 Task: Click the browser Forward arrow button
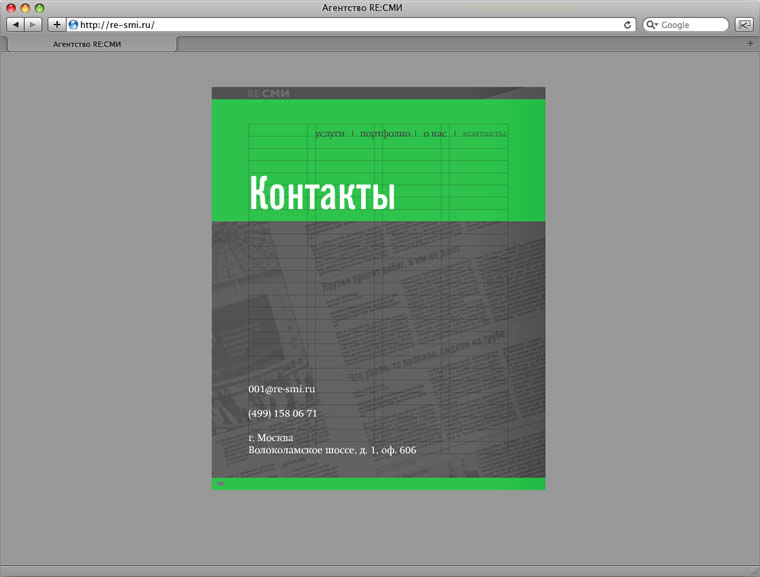pos(33,24)
